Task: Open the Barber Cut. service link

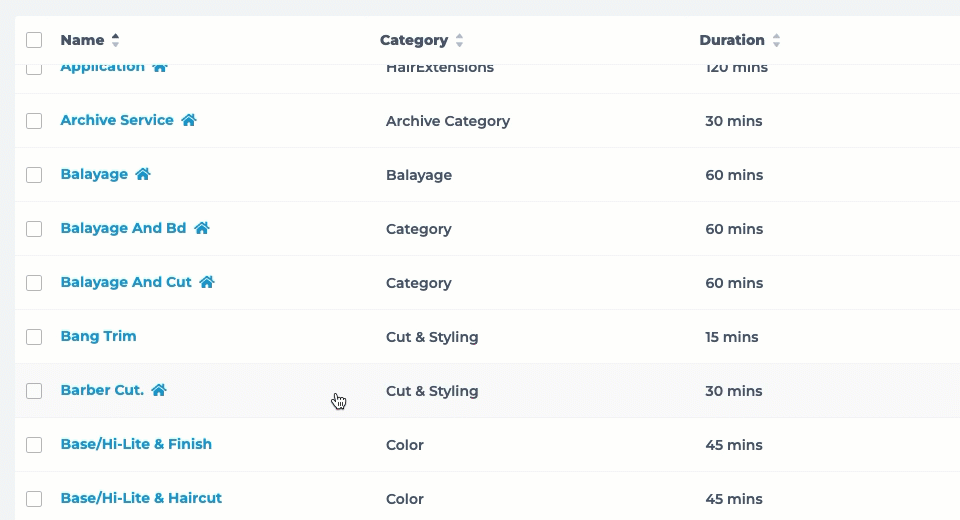Action: tap(102, 390)
